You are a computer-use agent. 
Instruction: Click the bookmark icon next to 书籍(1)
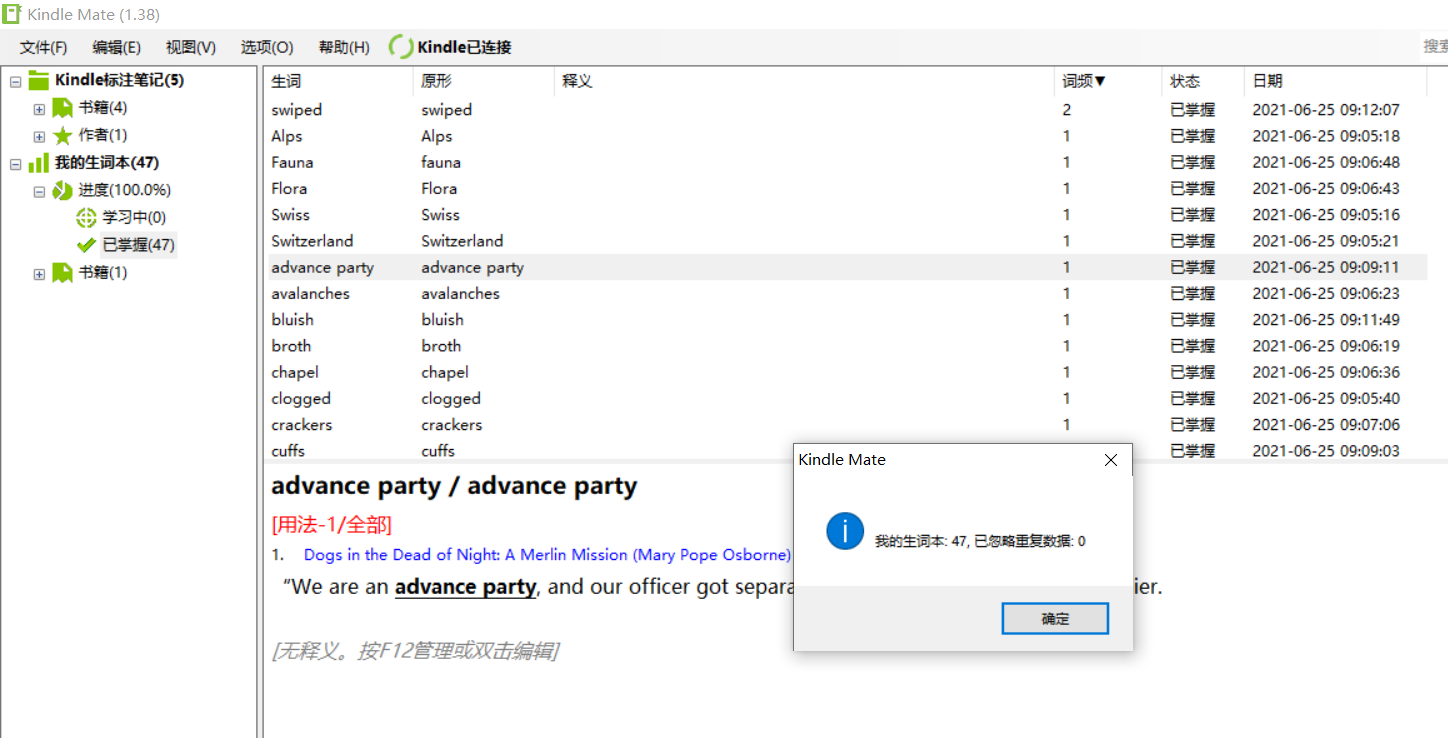tap(63, 272)
